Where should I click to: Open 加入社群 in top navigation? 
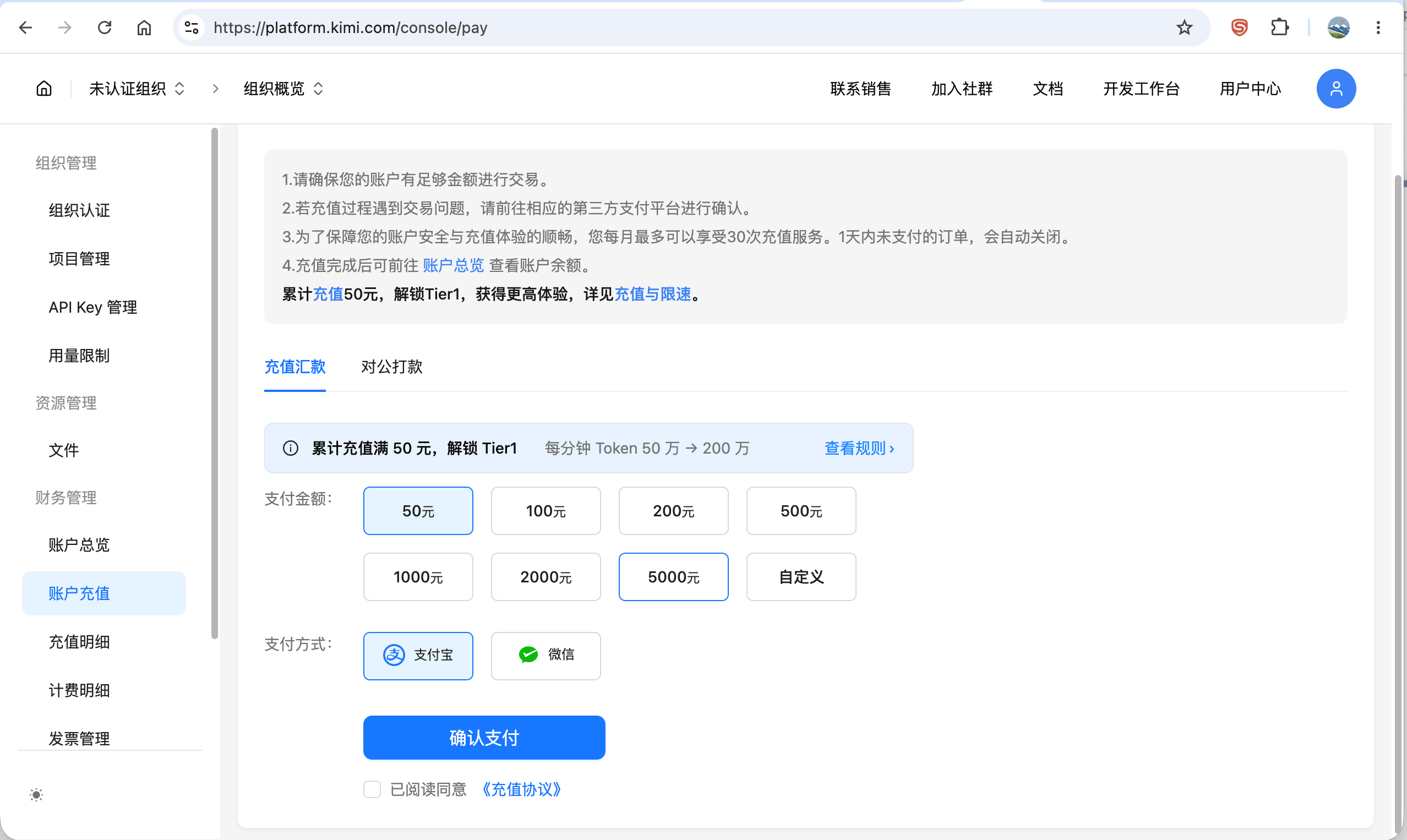point(962,88)
